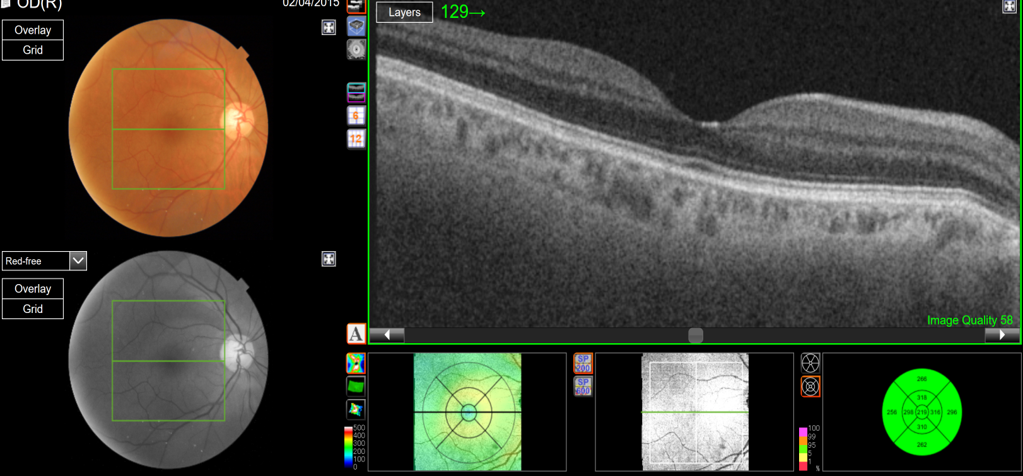Image resolution: width=1023 pixels, height=476 pixels.
Task: Click the B-scan slice slider handle
Action: coord(696,335)
